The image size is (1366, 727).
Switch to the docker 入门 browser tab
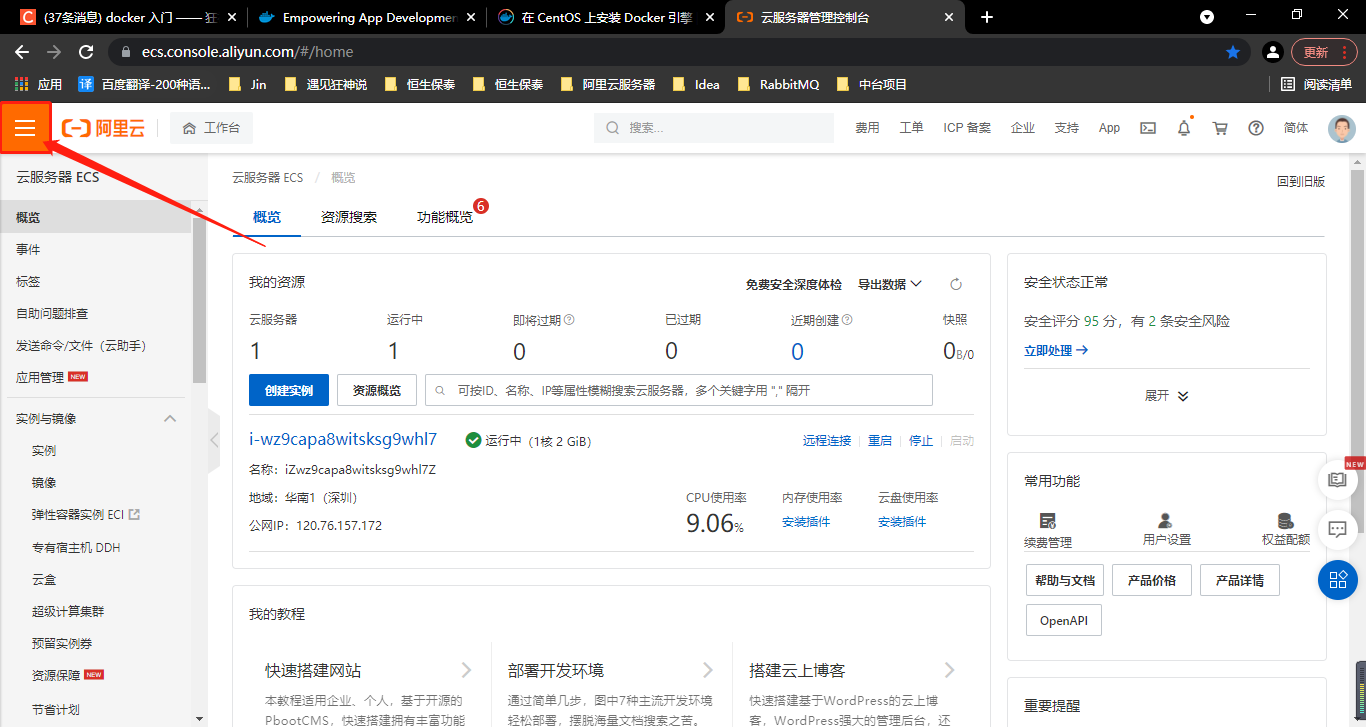pos(128,17)
